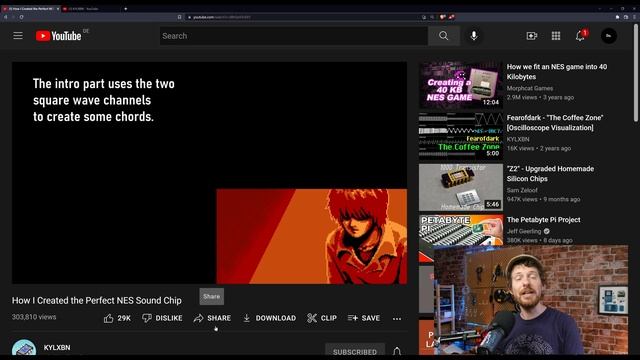
Task: Open a new browser tab with plus
Action: (125, 9)
